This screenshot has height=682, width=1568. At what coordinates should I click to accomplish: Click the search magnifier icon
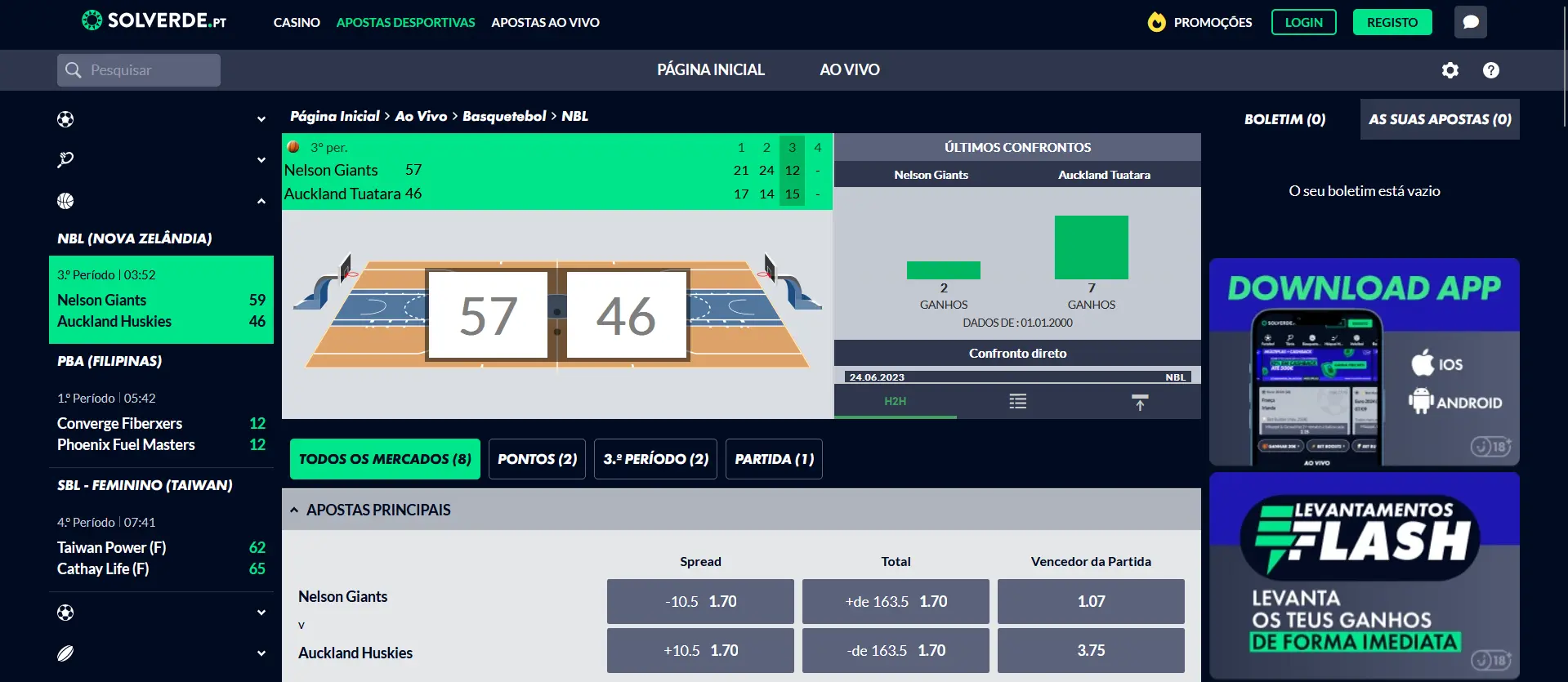click(73, 70)
